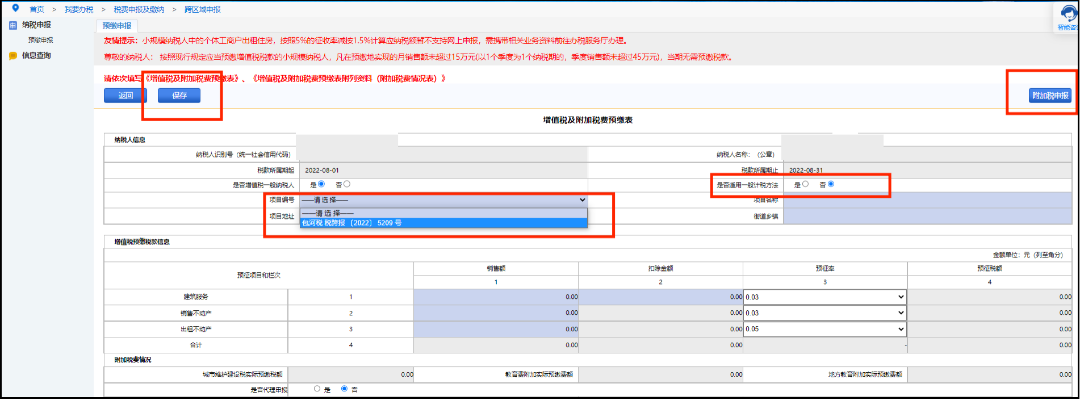Image resolution: width=1080 pixels, height=399 pixels.
Task: Click the 2022-08-01 start date value
Action: point(322,169)
